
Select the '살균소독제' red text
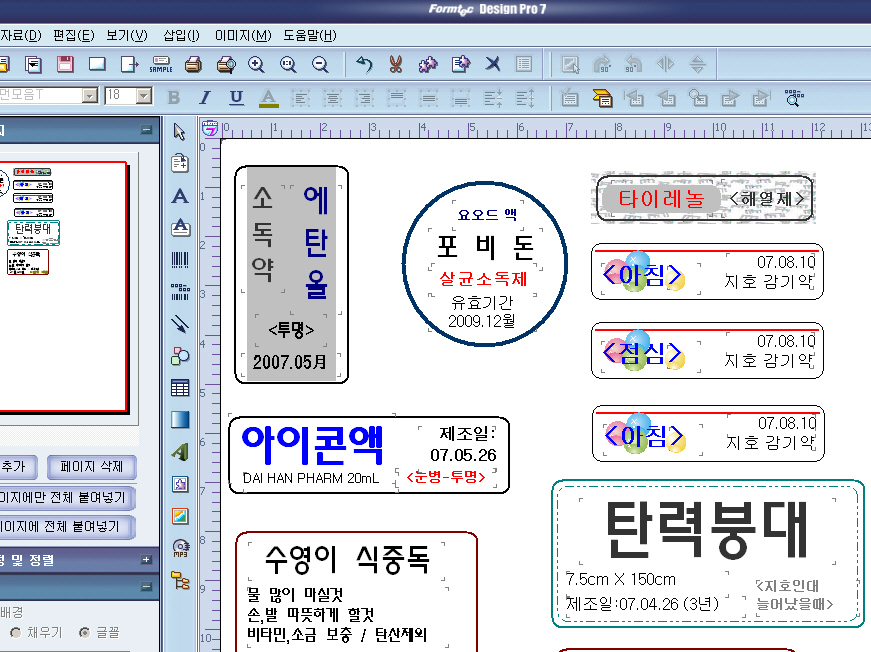click(483, 278)
